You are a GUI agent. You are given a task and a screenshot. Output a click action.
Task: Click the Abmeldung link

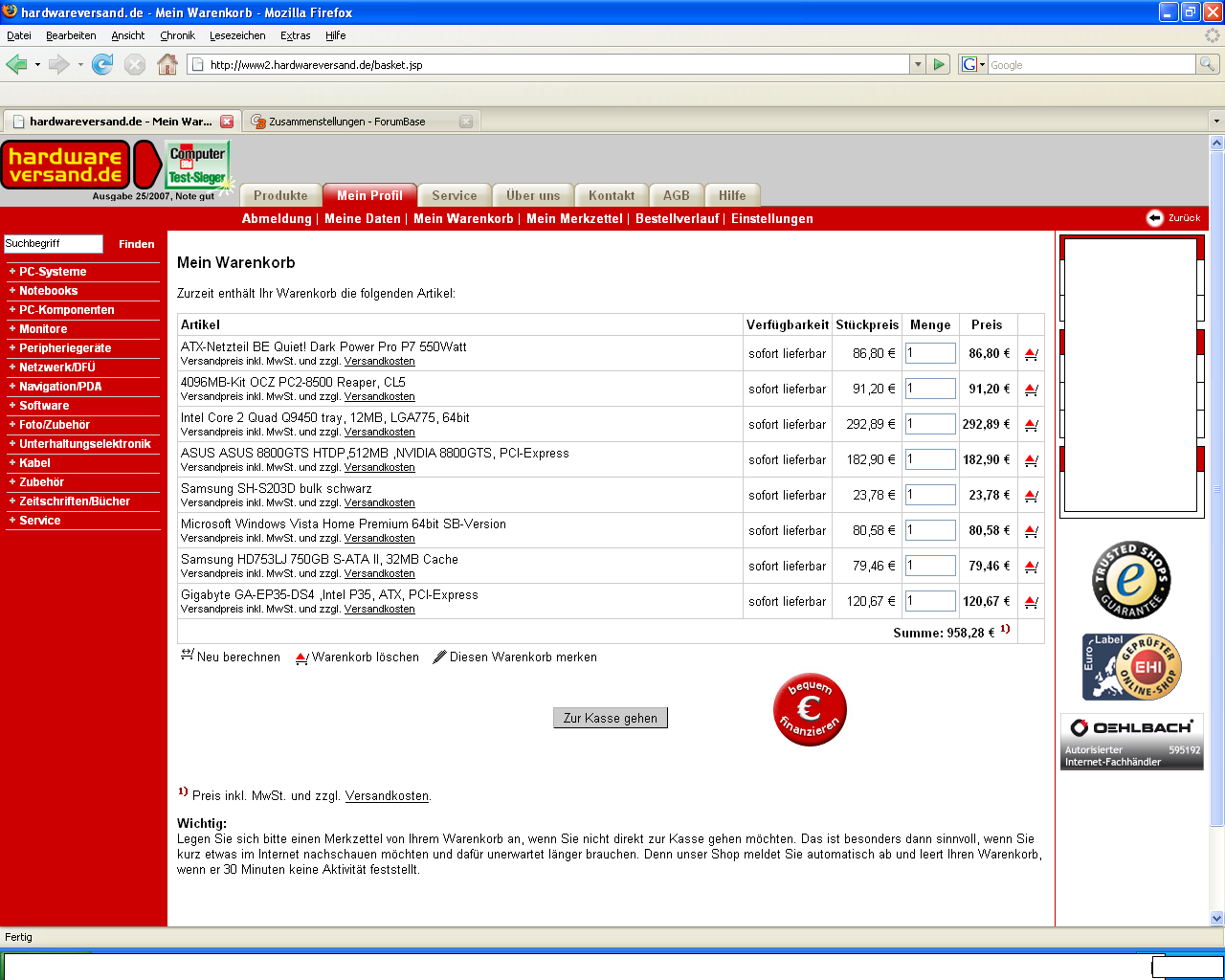coord(277,218)
